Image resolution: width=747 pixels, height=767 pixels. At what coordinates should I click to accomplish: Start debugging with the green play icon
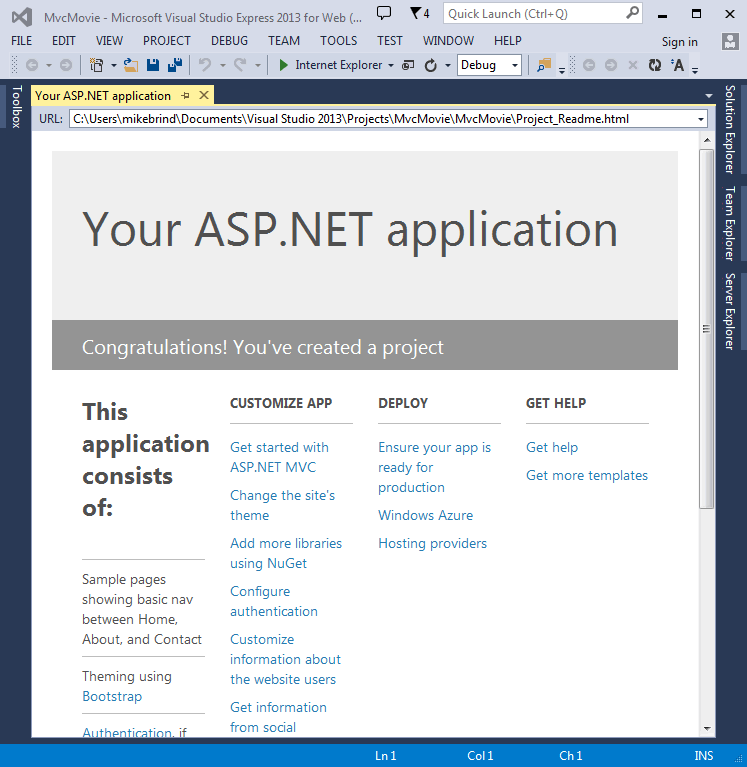coord(283,65)
